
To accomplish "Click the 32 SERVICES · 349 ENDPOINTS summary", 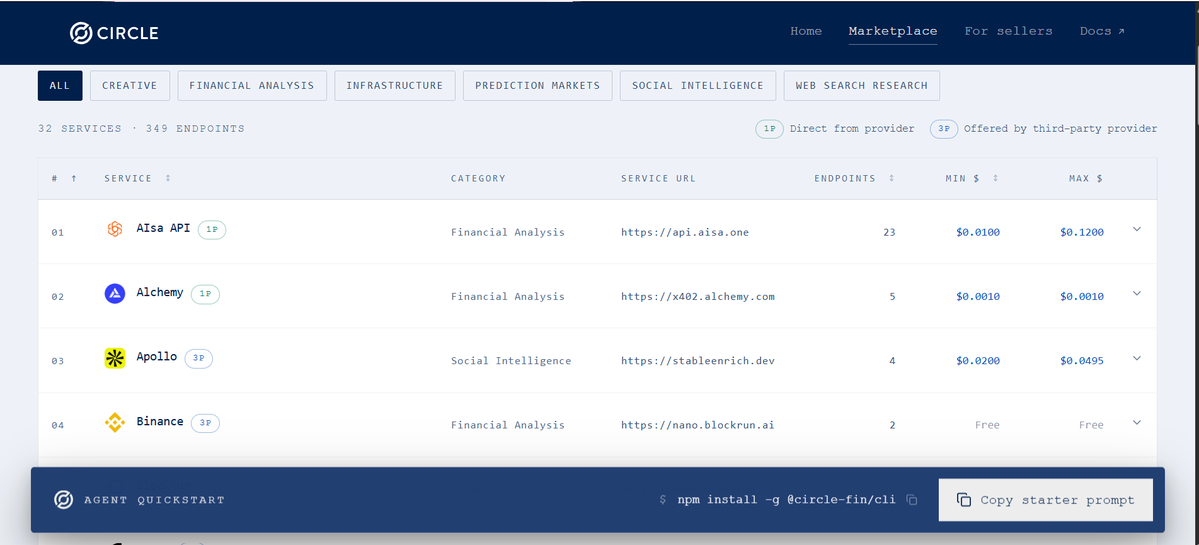I will (141, 128).
